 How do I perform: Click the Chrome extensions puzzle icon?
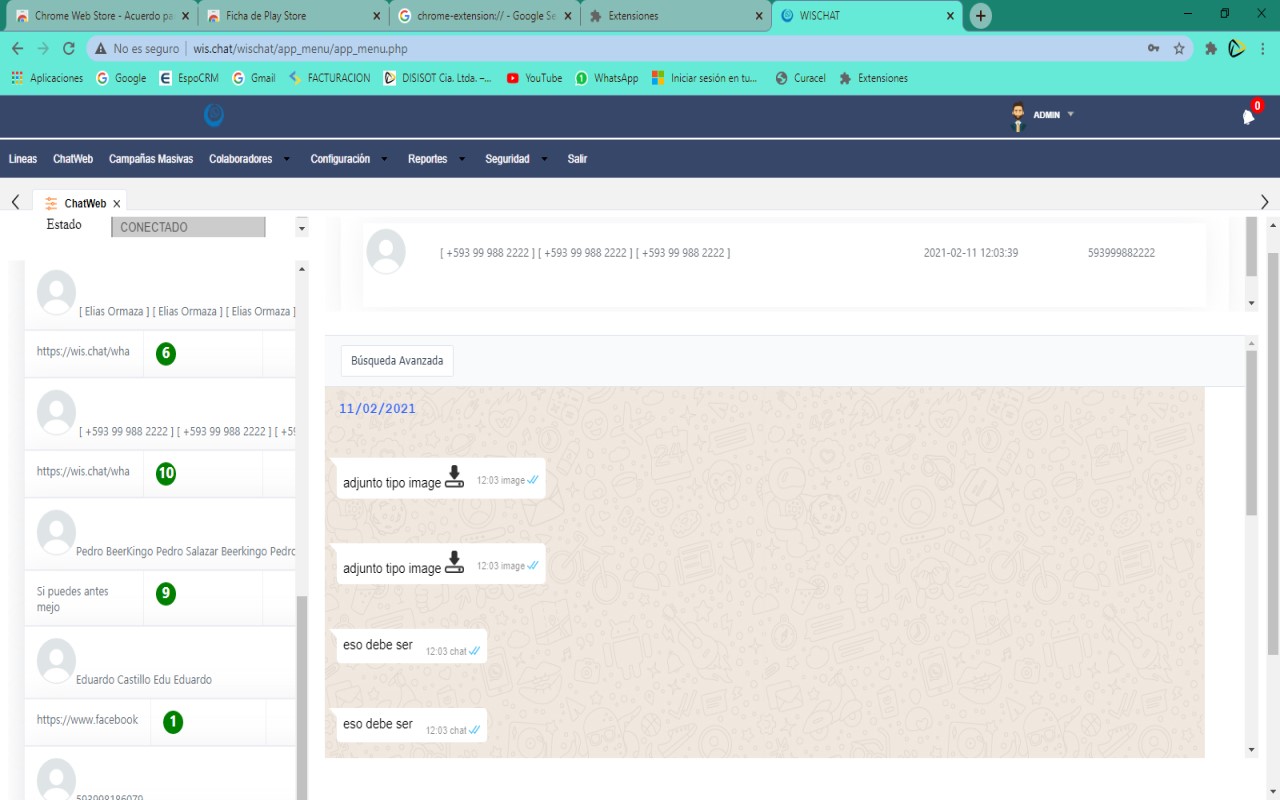(x=1210, y=47)
